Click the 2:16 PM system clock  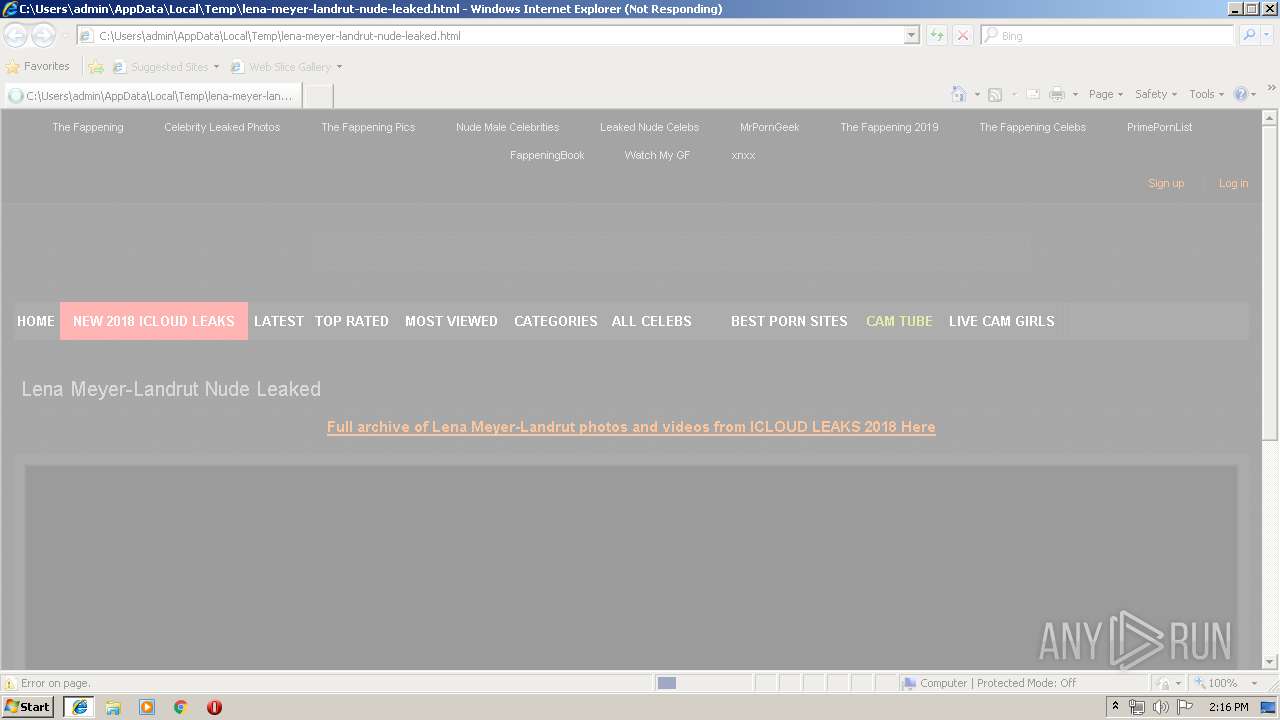[1228, 707]
